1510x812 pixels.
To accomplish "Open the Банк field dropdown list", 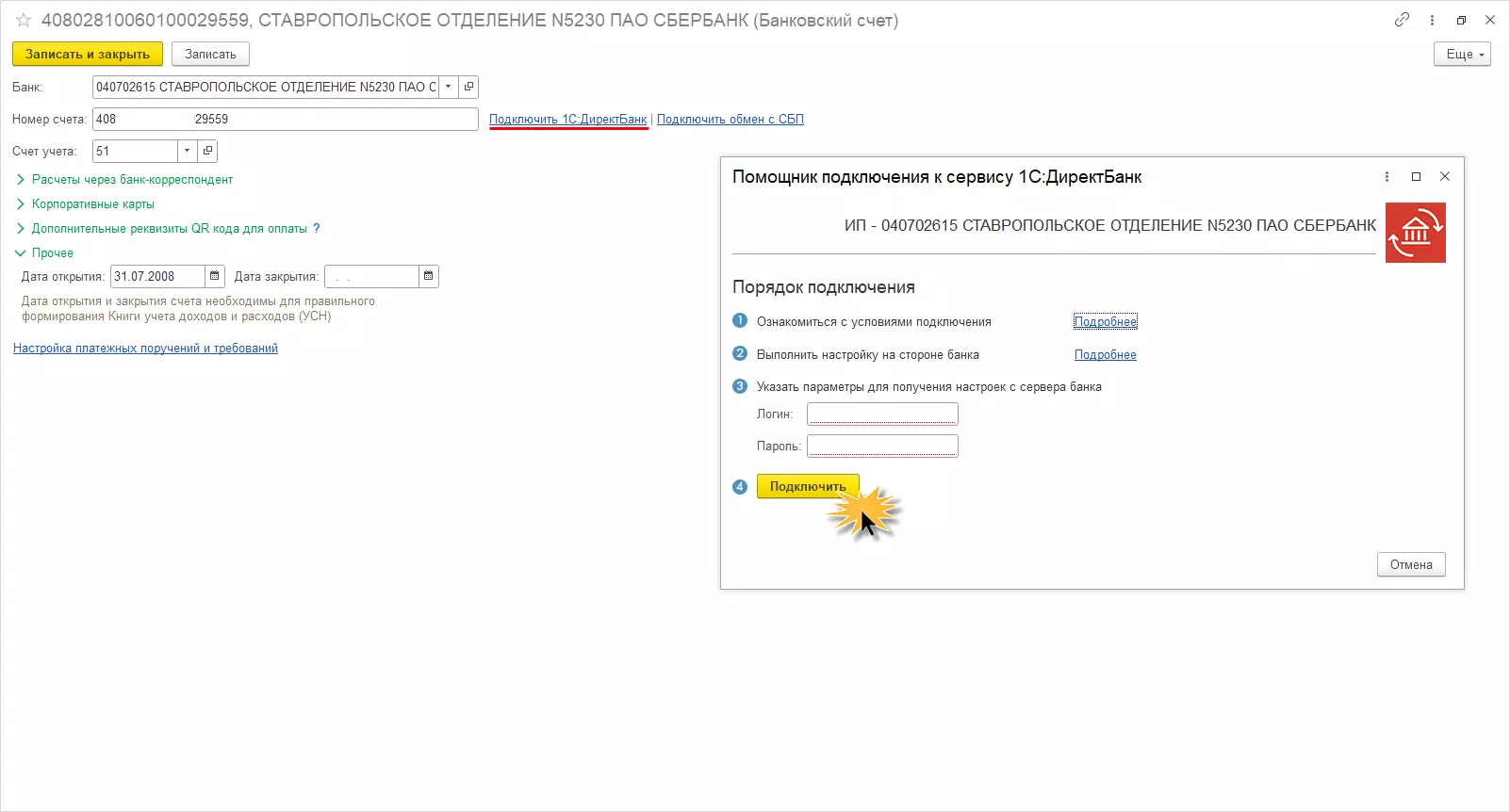I will click(449, 87).
